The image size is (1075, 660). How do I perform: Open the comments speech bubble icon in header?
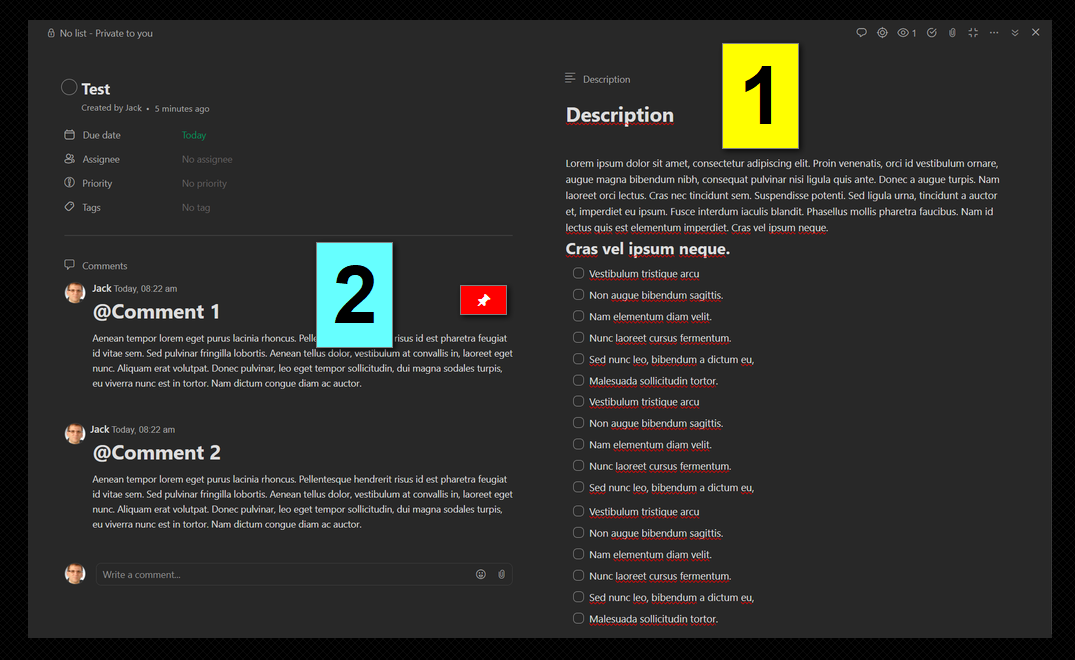click(x=861, y=32)
